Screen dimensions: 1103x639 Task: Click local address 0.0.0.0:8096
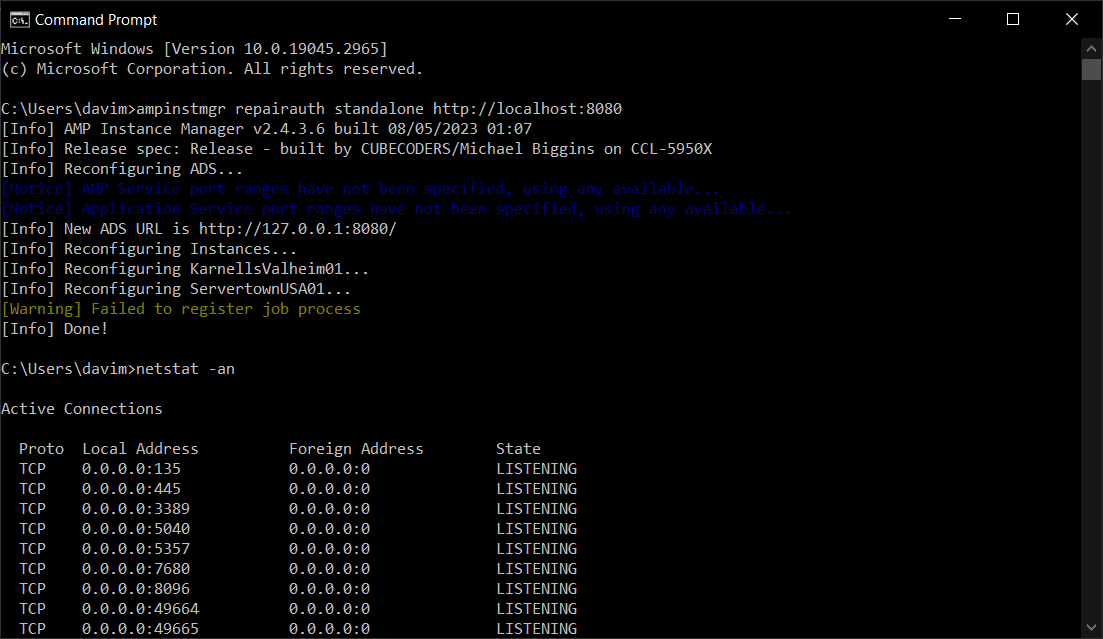click(x=136, y=589)
